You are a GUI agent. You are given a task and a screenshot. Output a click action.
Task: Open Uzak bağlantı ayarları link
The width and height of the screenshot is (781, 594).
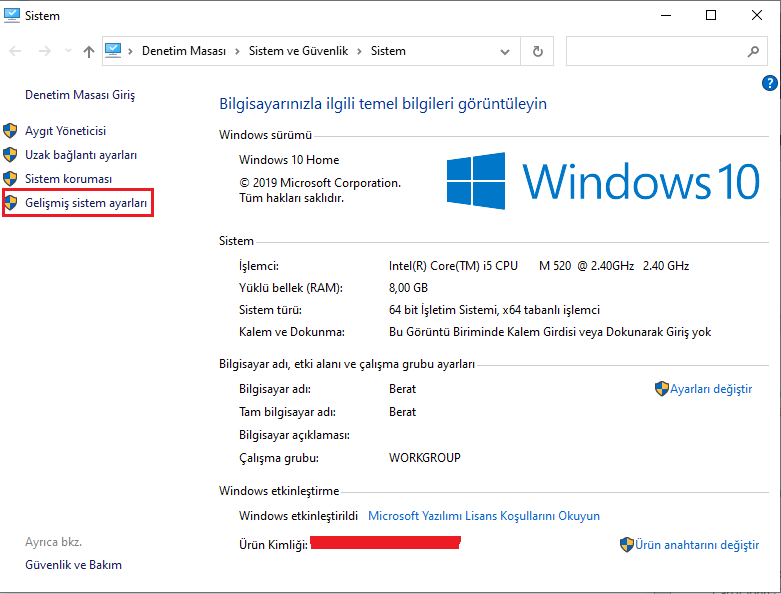pyautogui.click(x=81, y=155)
